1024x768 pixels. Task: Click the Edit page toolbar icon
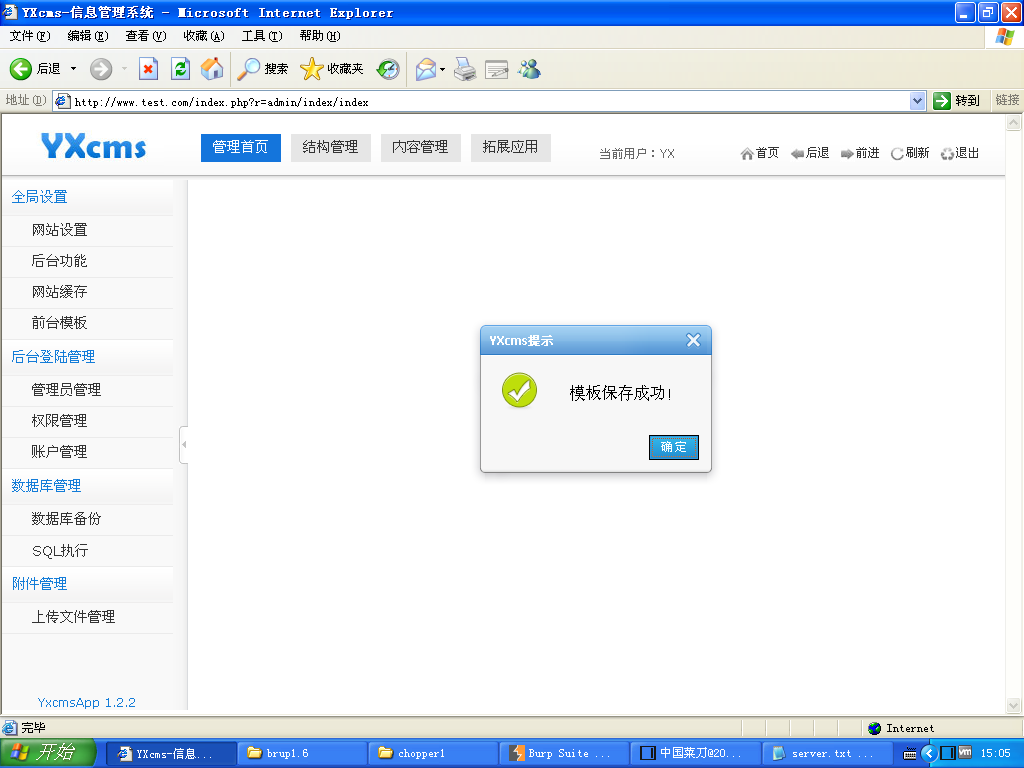coord(496,69)
